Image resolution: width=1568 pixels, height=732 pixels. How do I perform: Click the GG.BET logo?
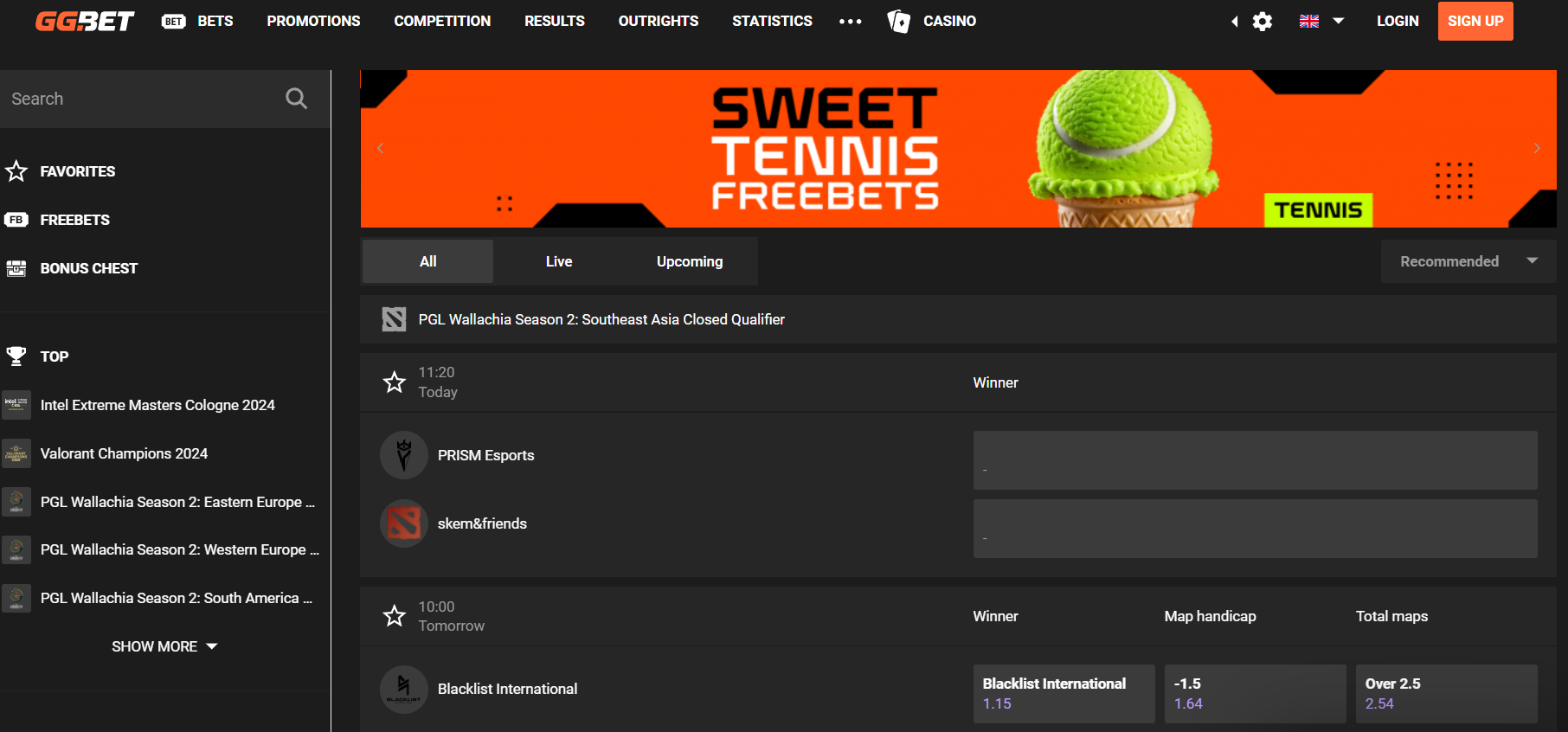[x=85, y=21]
